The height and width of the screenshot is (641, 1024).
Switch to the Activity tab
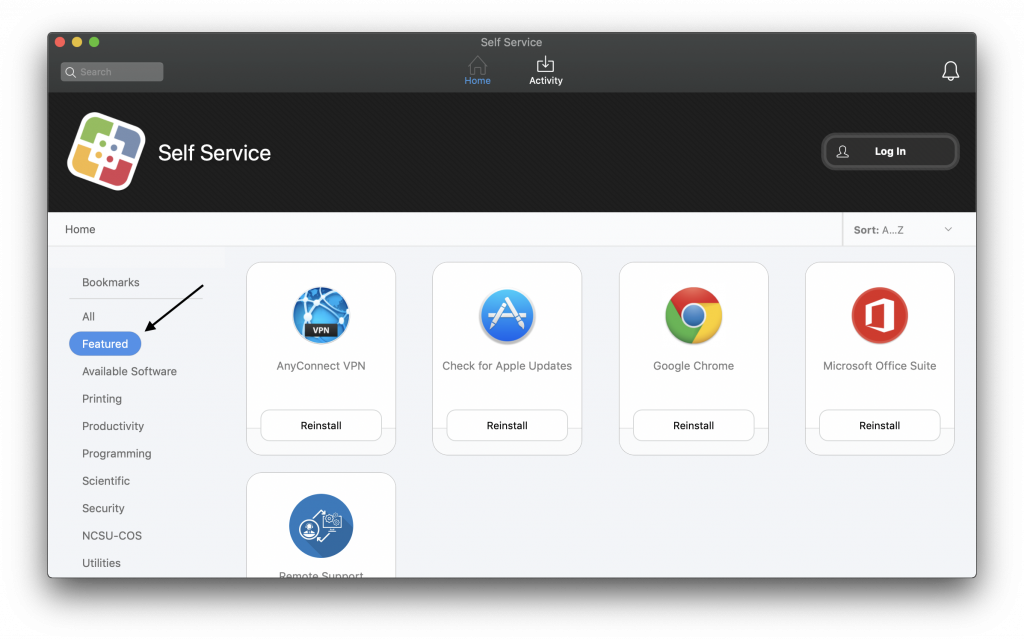(545, 70)
